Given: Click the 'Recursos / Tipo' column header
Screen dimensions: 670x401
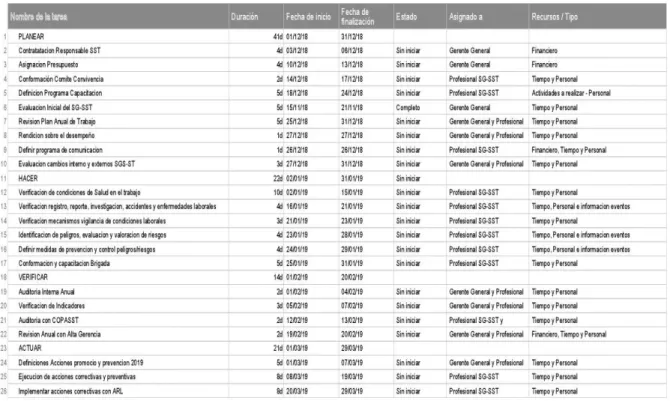Looking at the screenshot, I should tap(597, 17).
